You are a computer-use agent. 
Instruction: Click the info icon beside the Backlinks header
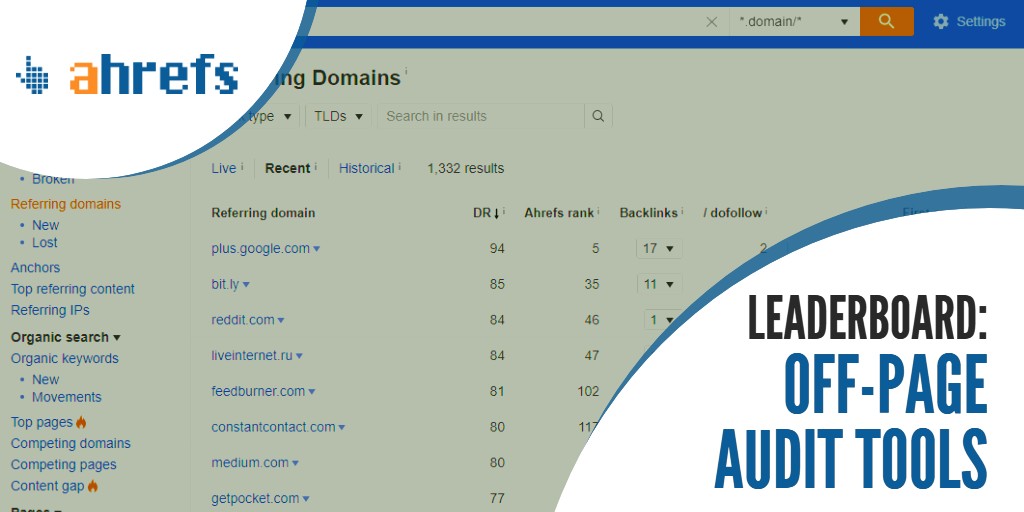683,212
